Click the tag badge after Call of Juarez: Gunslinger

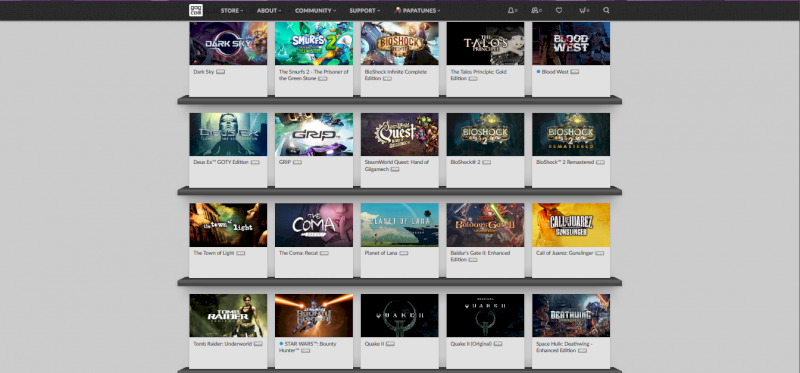(x=599, y=253)
